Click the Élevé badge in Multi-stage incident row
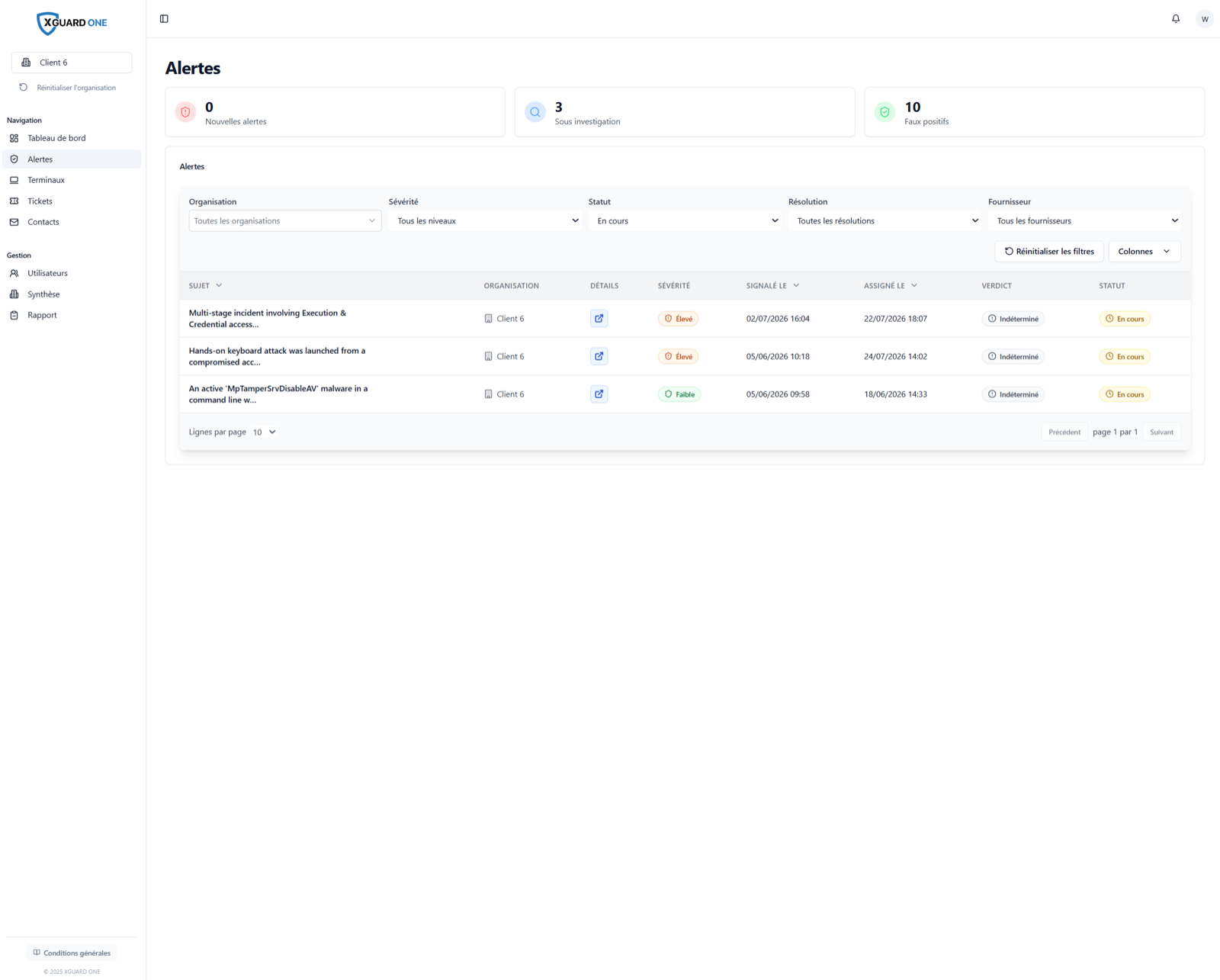The width and height of the screenshot is (1220, 980). tap(679, 319)
